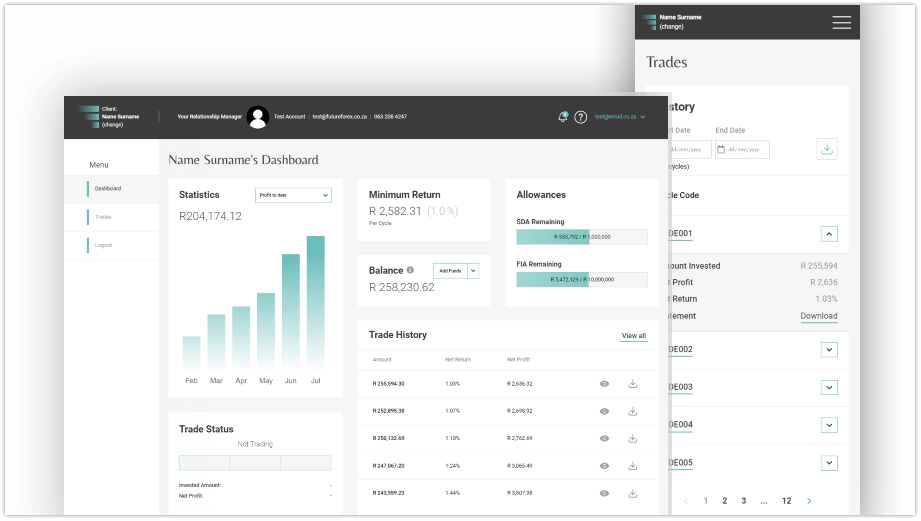Screen dimensions: 921x521
Task: Select Logout from the sidebar menu
Action: [103, 245]
